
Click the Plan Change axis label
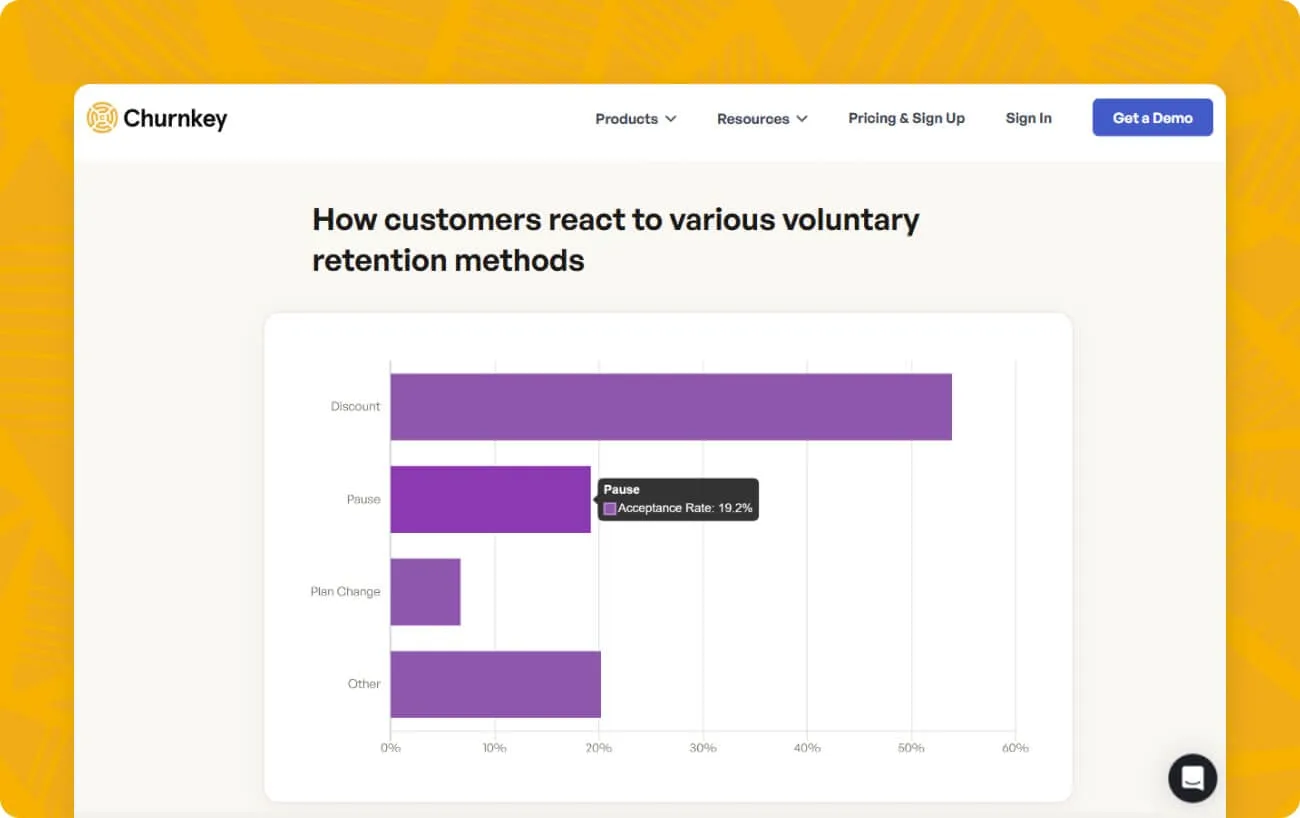point(345,592)
